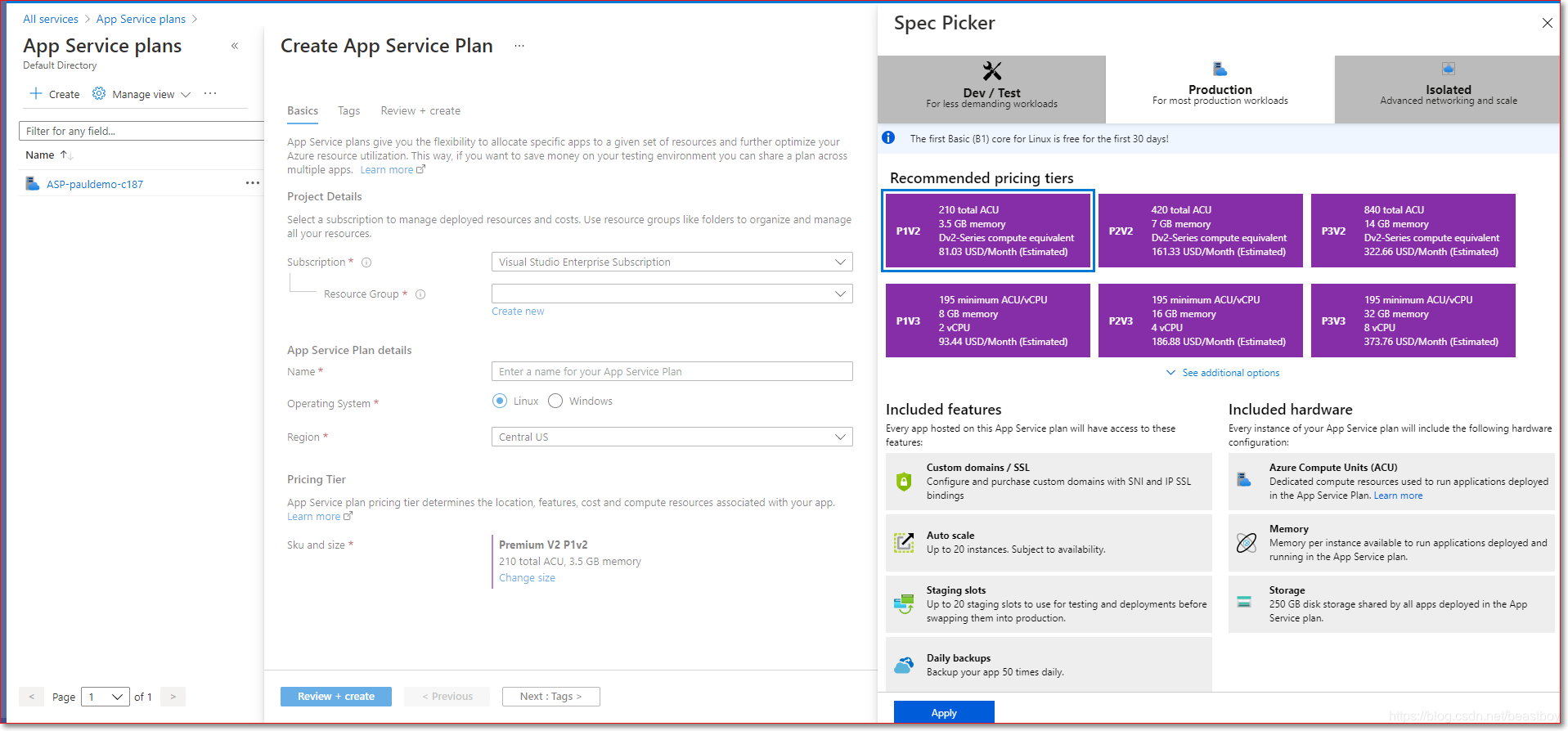Open the toolbar more options ellipsis
1568x731 pixels.
(x=210, y=94)
